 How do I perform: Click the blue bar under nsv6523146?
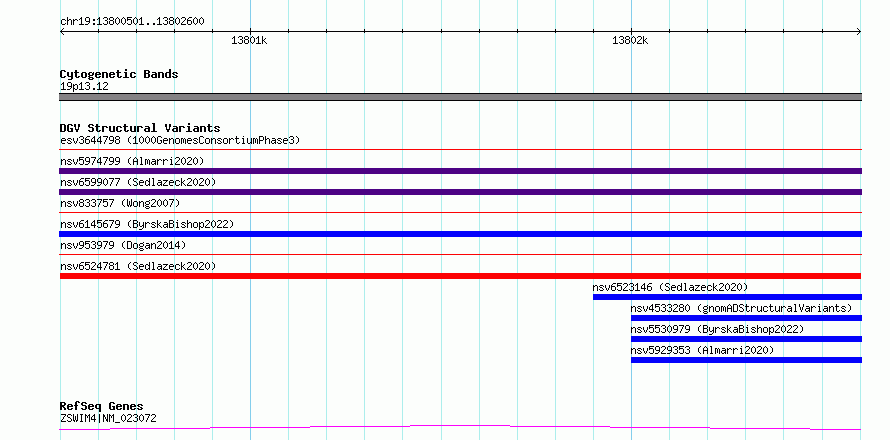click(x=727, y=297)
